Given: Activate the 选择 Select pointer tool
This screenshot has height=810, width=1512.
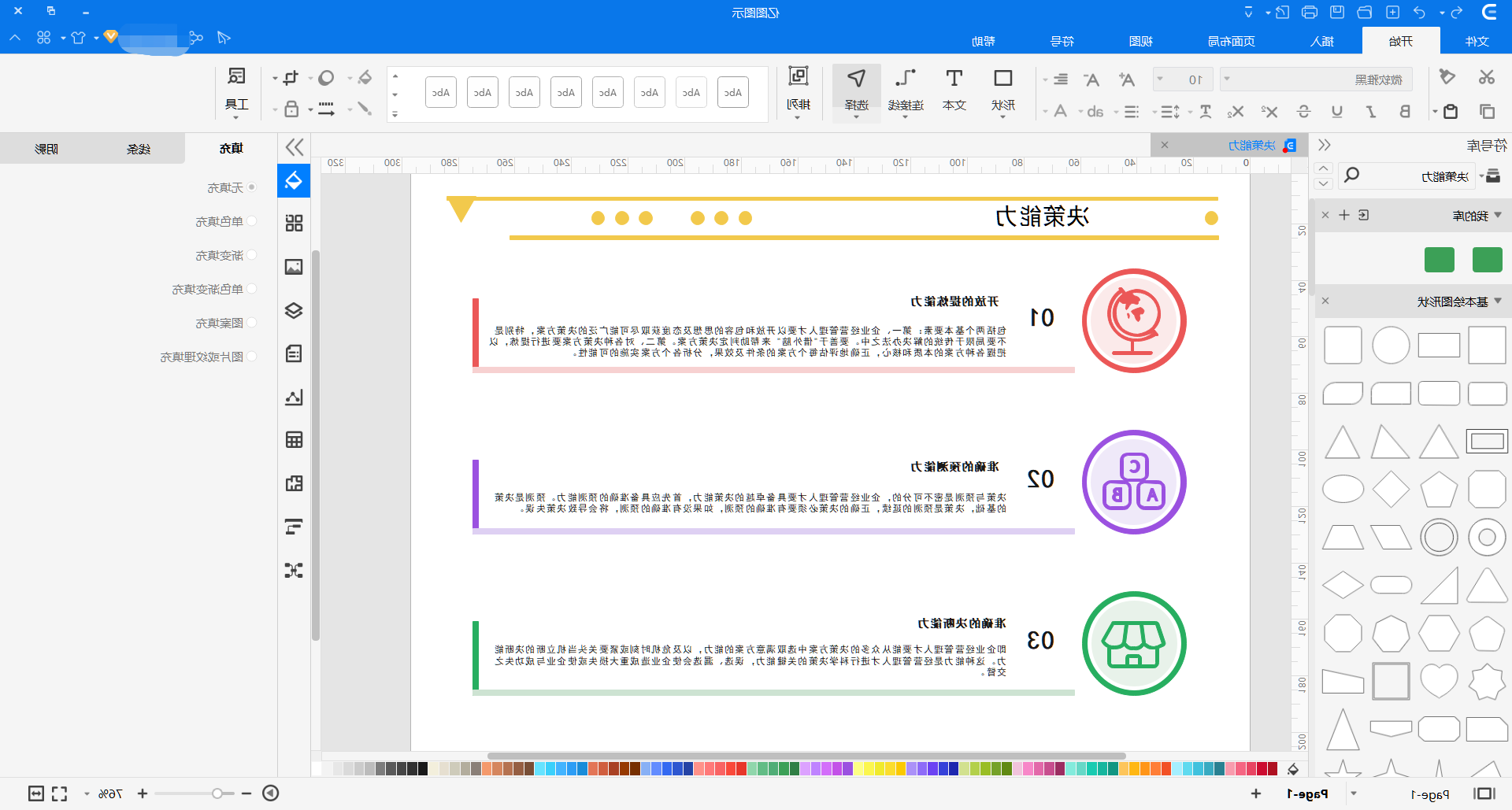Looking at the screenshot, I should click(x=857, y=93).
